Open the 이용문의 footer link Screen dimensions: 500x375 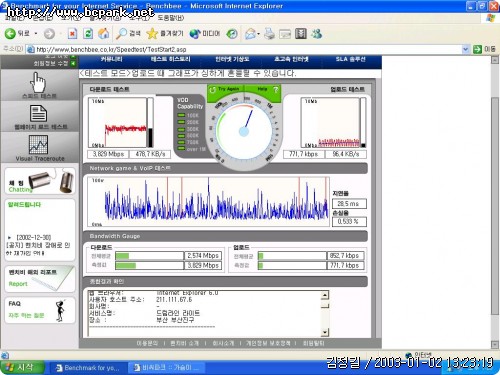pyautogui.click(x=147, y=343)
